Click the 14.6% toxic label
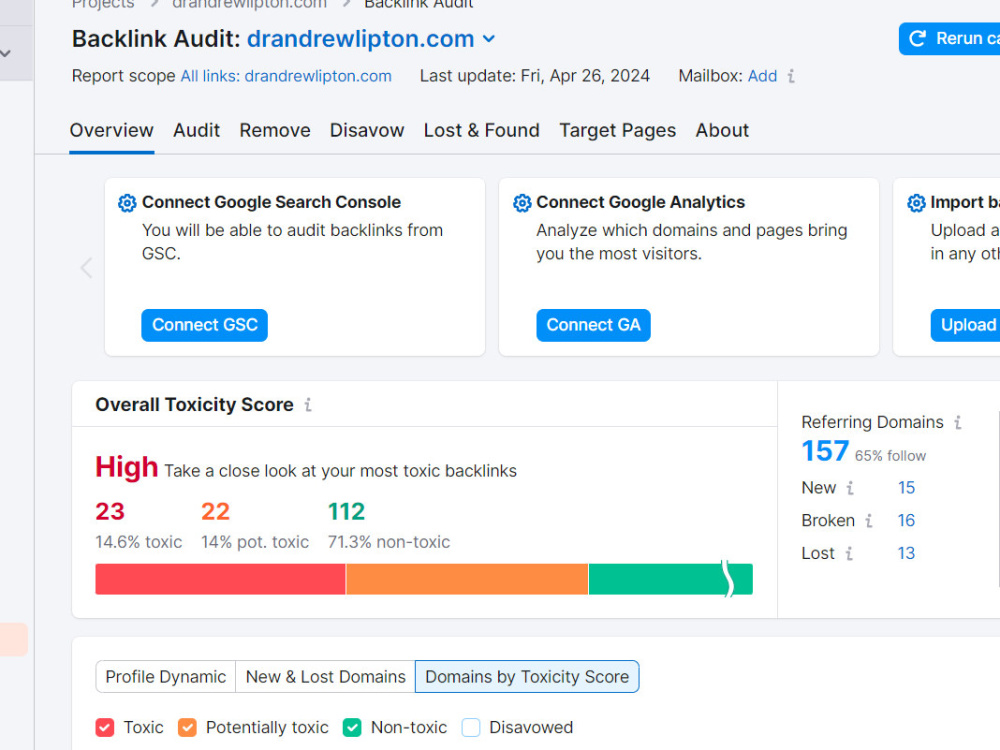The image size is (1000, 750). click(138, 542)
